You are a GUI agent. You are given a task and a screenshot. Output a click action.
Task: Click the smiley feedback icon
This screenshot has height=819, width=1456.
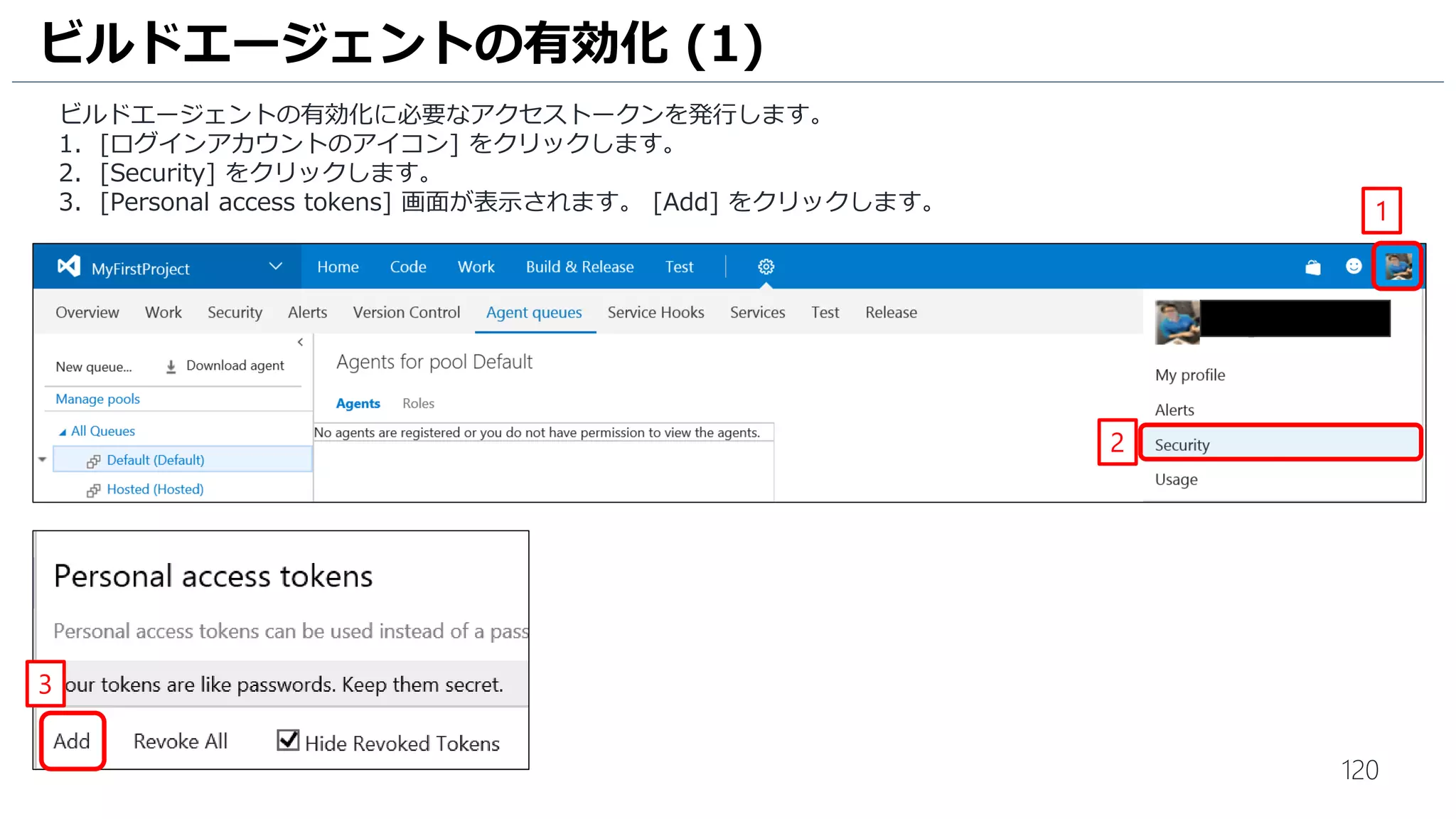tap(1354, 266)
